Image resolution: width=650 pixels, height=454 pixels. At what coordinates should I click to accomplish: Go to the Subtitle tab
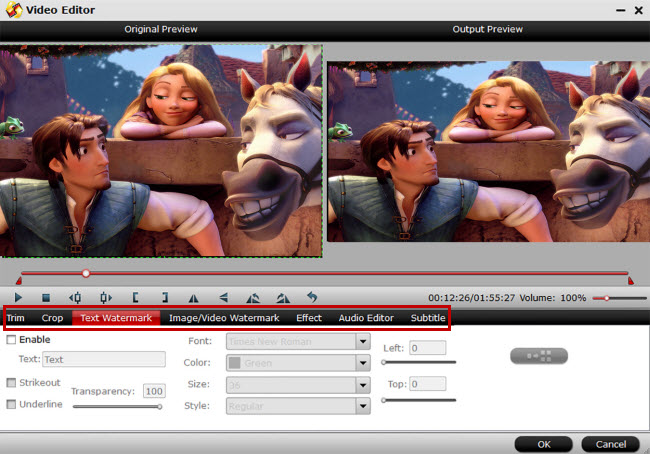[x=428, y=318]
